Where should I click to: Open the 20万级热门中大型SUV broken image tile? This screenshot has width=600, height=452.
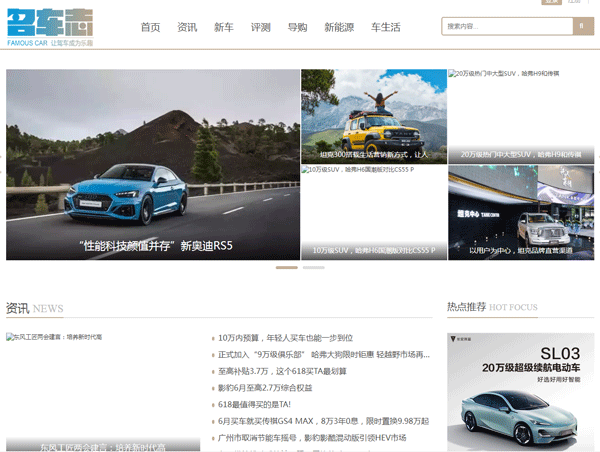point(521,116)
